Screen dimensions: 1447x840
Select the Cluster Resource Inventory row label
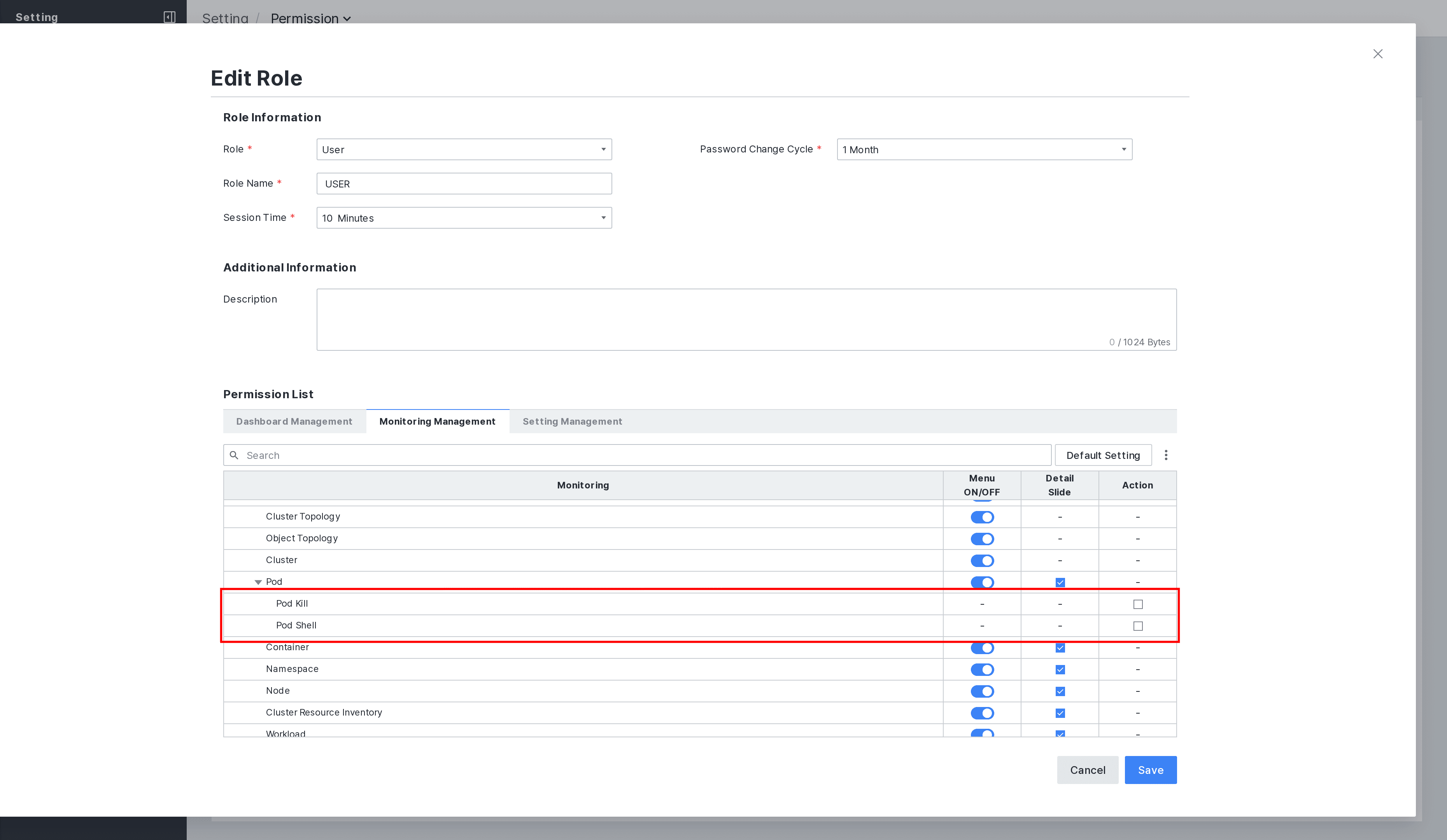tap(324, 712)
